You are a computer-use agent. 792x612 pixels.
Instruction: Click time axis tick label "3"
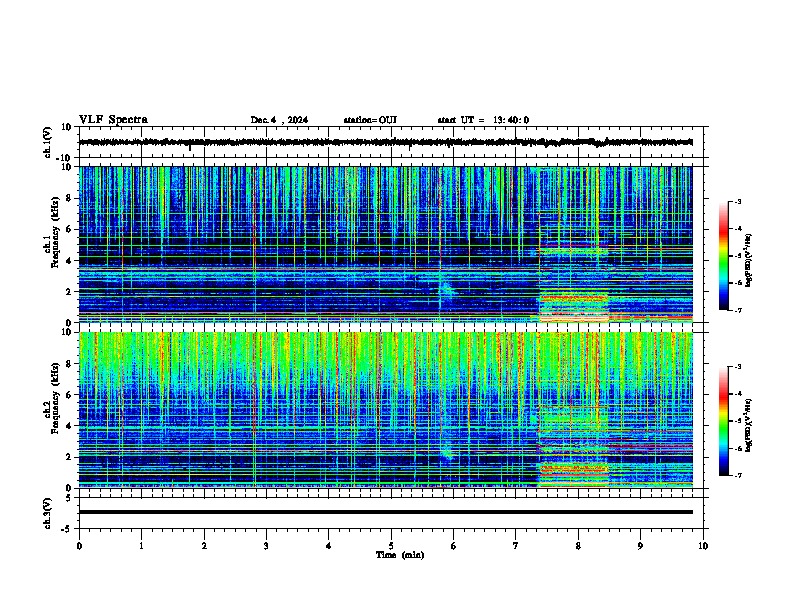coord(266,546)
